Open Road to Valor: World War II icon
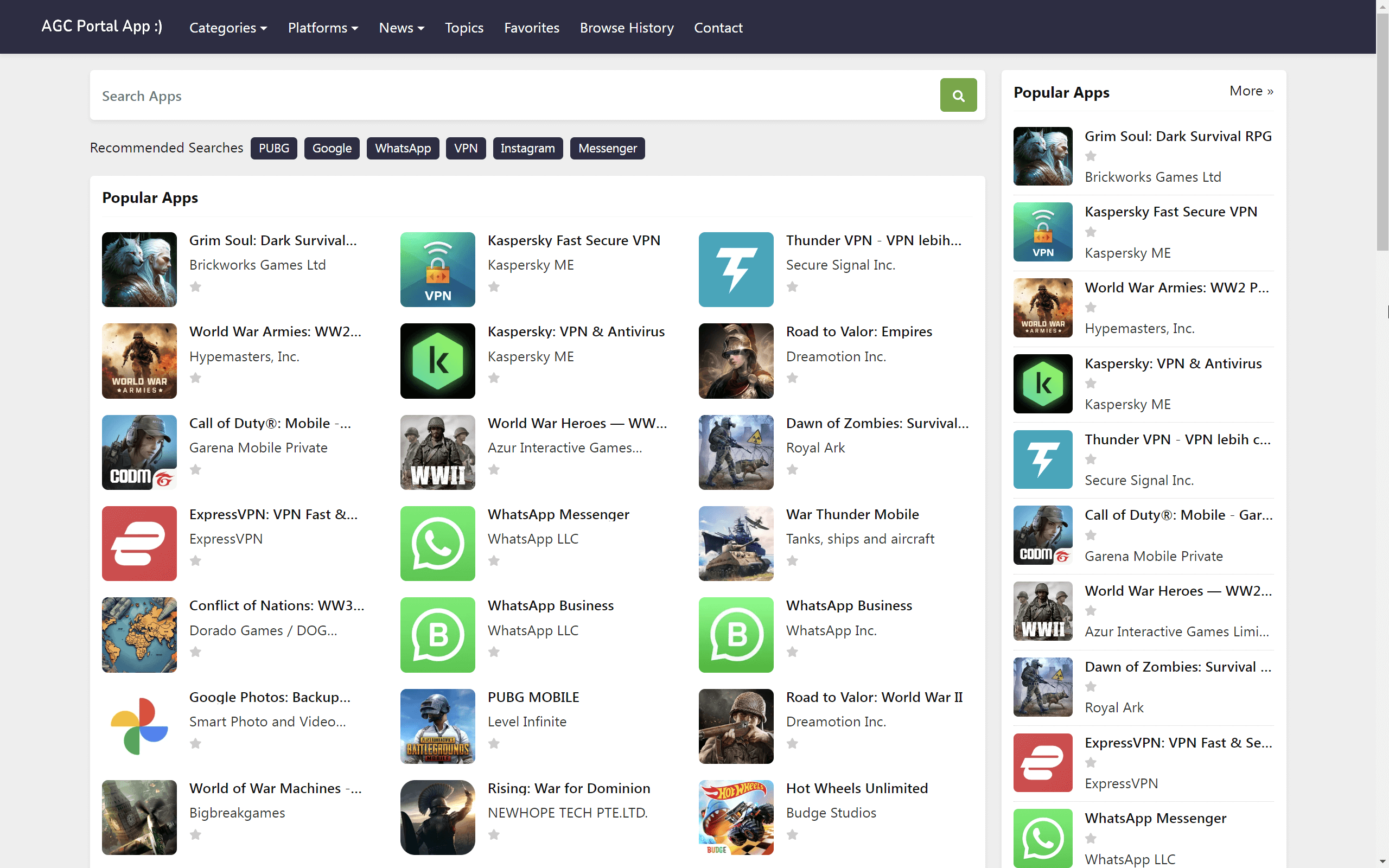This screenshot has width=1389, height=868. pyautogui.click(x=736, y=726)
